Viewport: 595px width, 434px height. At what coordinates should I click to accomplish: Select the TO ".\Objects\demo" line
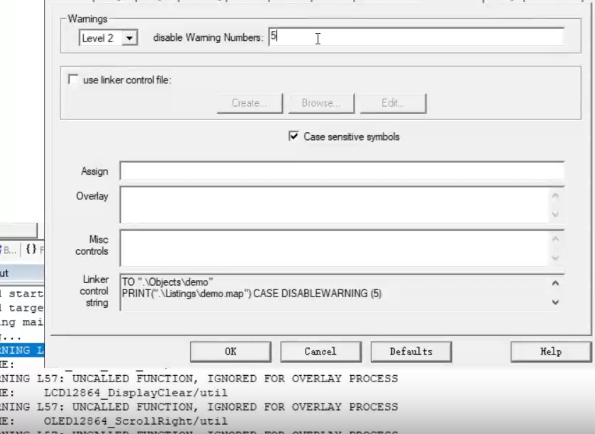[167, 282]
